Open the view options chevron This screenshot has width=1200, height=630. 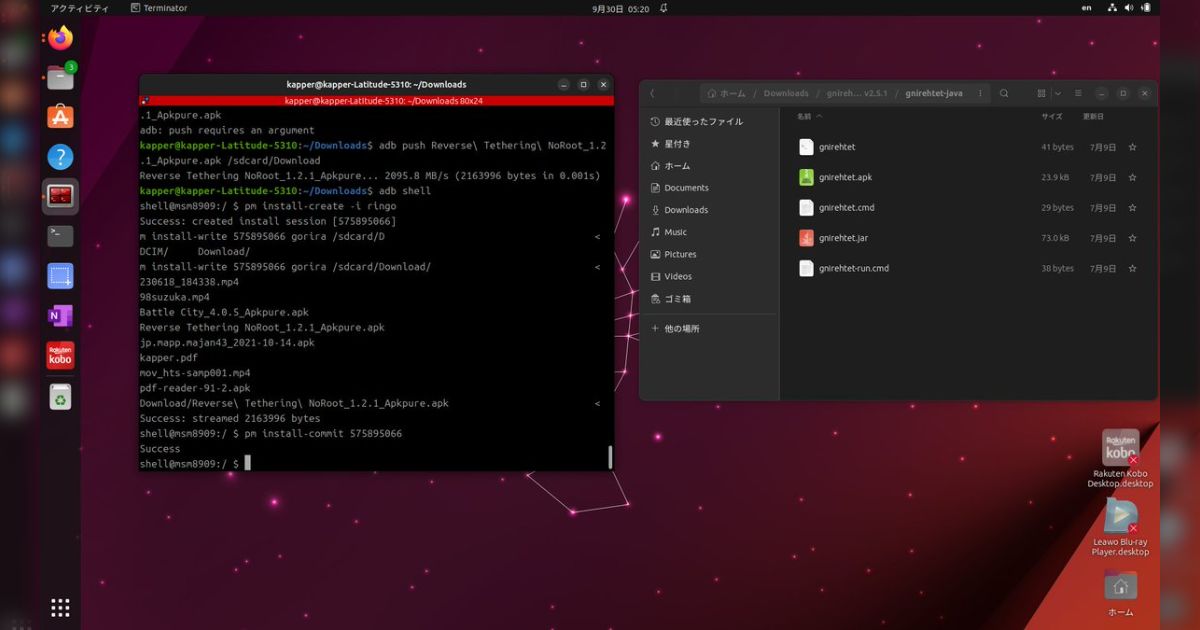coord(1058,92)
